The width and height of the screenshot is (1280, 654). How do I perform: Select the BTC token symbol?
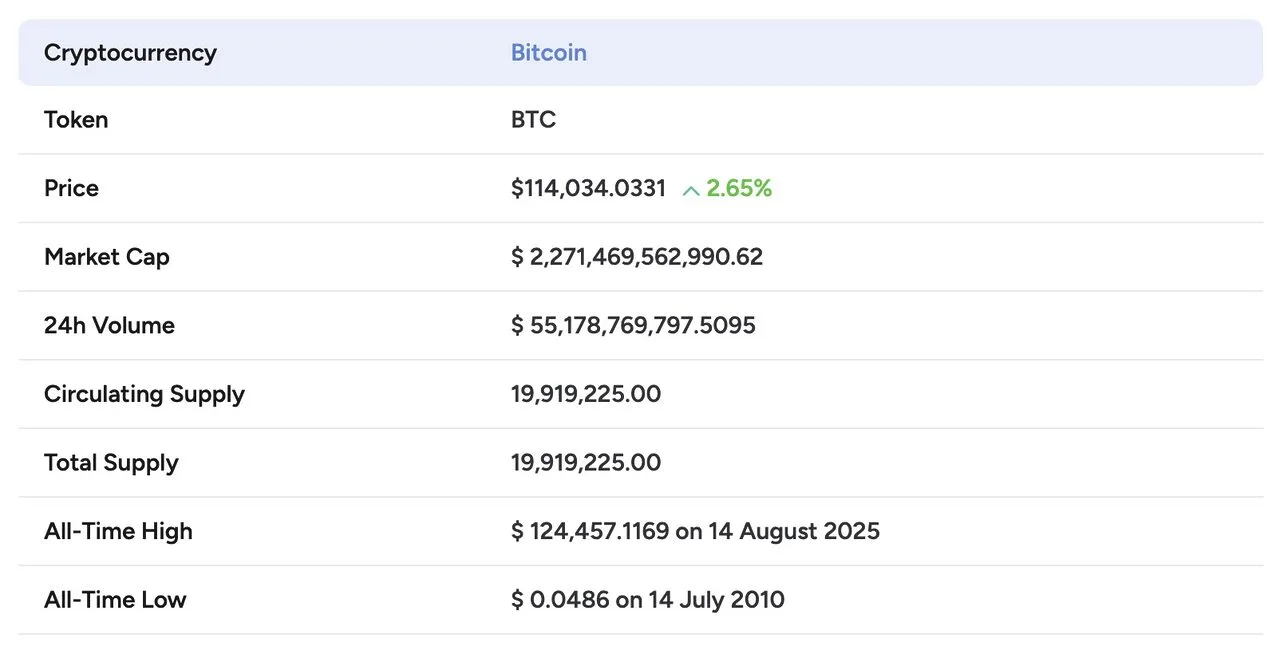[533, 120]
